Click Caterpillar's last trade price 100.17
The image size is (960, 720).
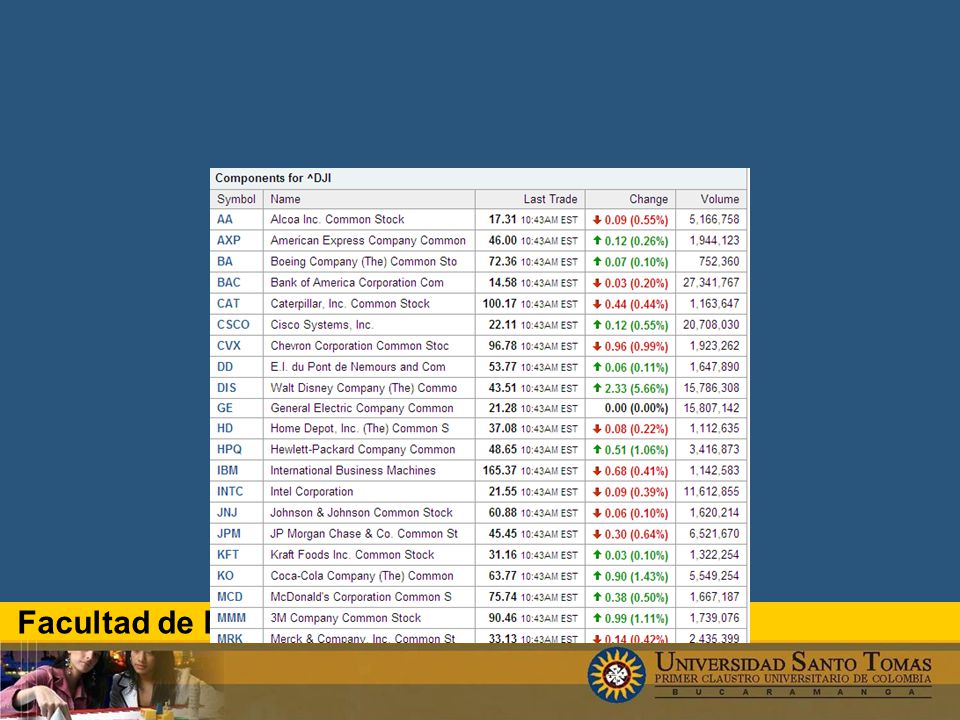pos(500,304)
